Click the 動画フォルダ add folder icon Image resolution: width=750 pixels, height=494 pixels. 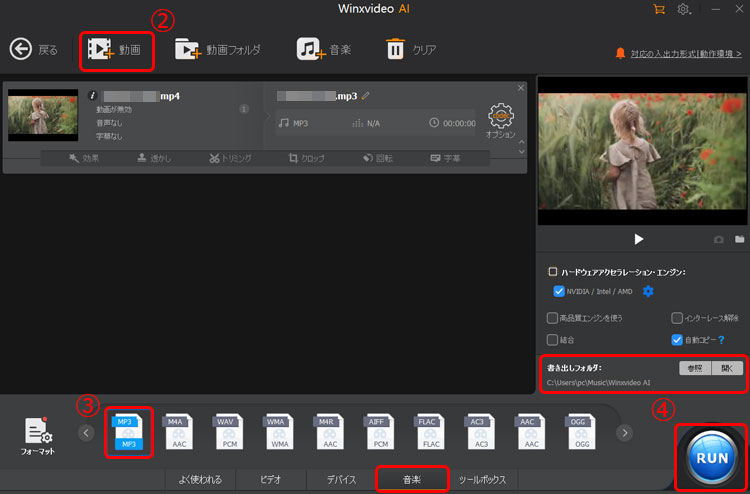[x=188, y=49]
